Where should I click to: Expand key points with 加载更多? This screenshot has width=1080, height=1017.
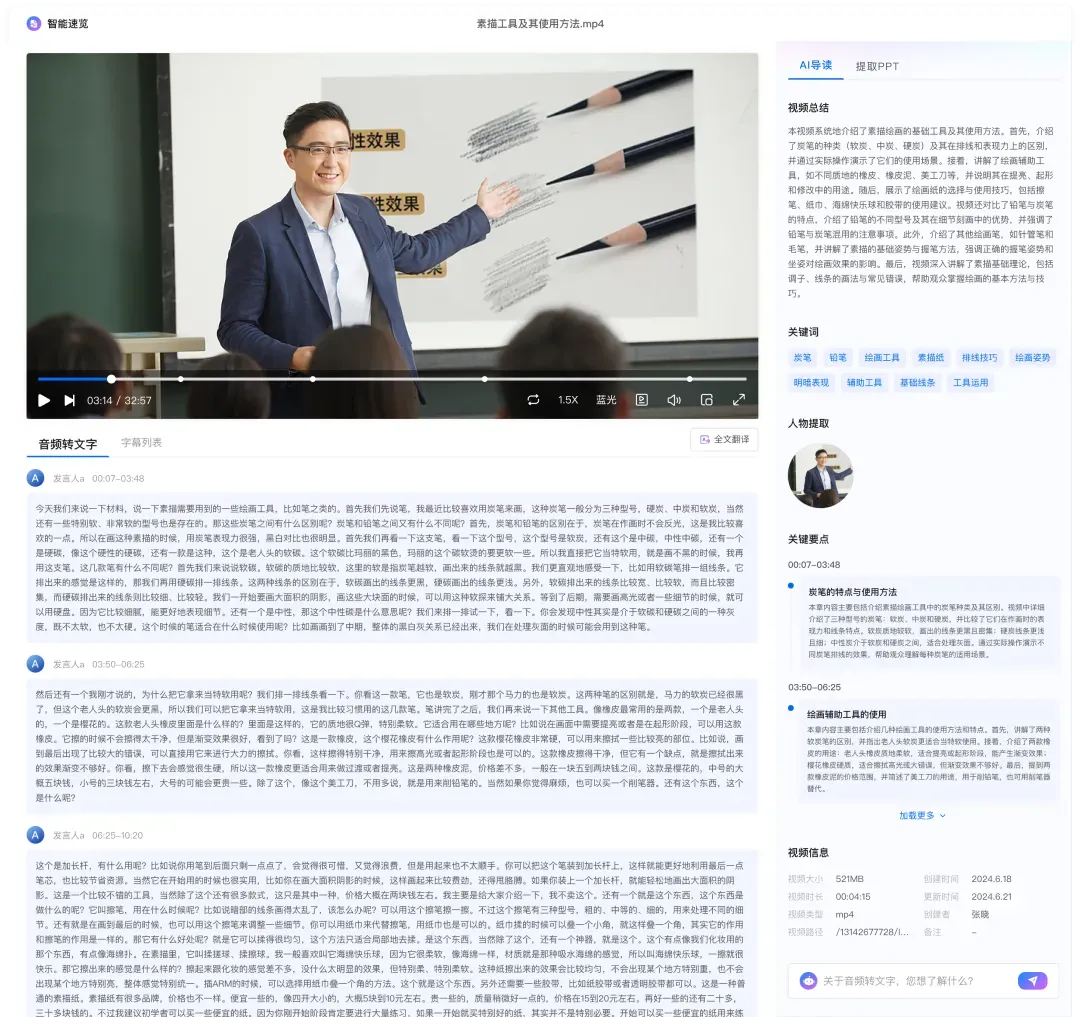point(922,815)
